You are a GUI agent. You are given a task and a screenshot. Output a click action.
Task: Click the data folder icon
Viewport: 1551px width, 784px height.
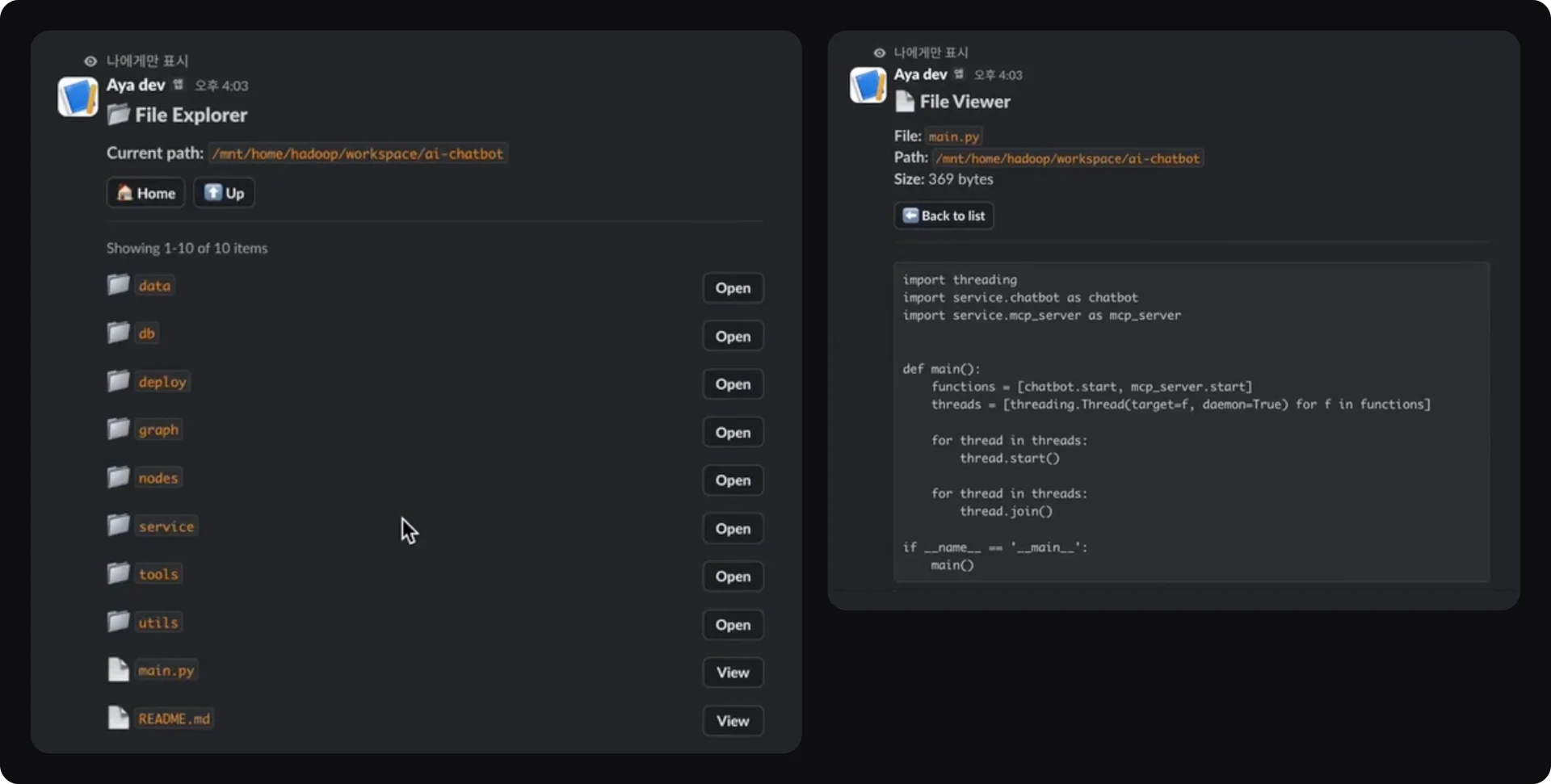coord(119,285)
